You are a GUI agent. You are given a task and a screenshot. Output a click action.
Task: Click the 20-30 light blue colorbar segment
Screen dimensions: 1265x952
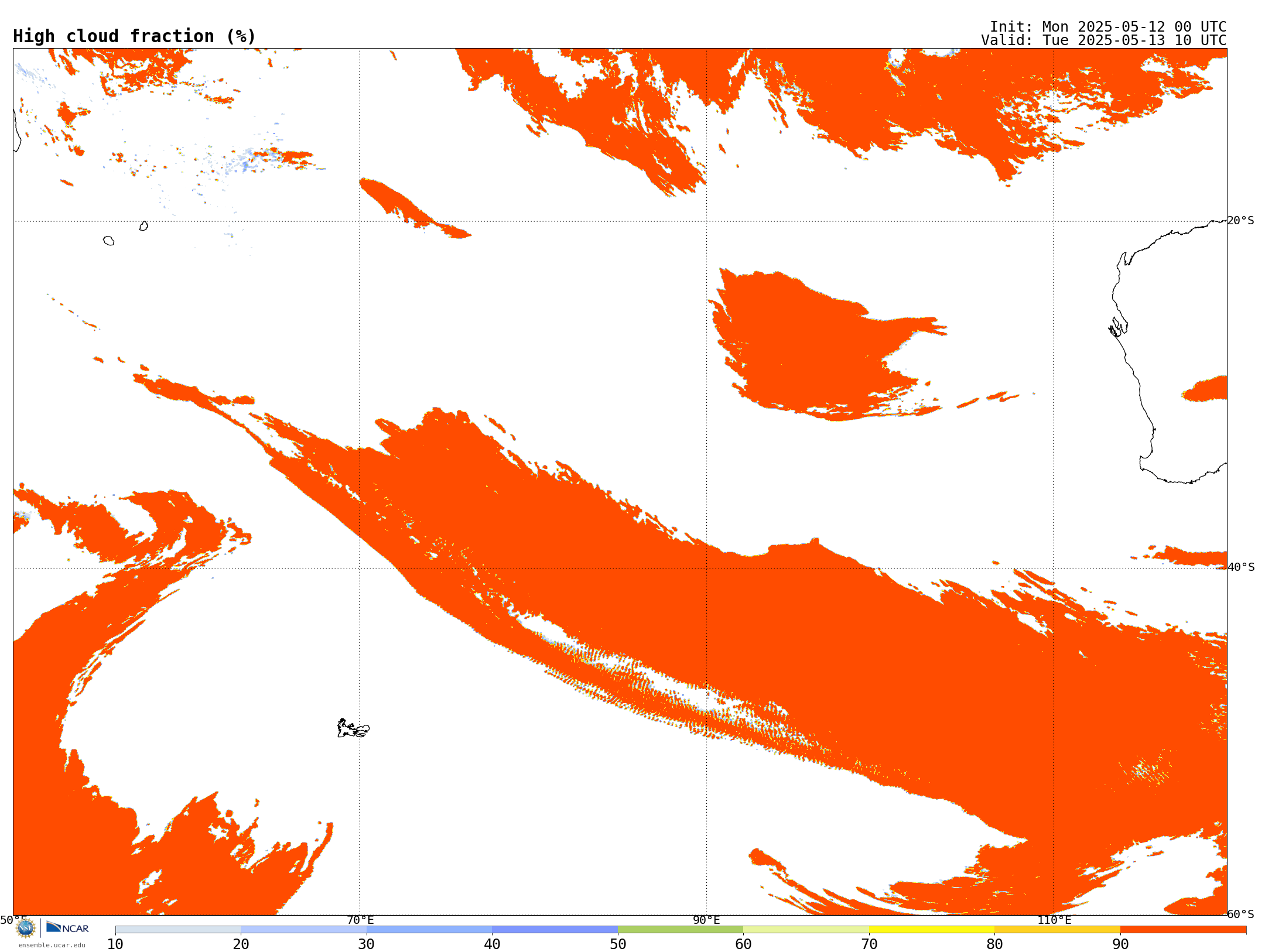303,930
